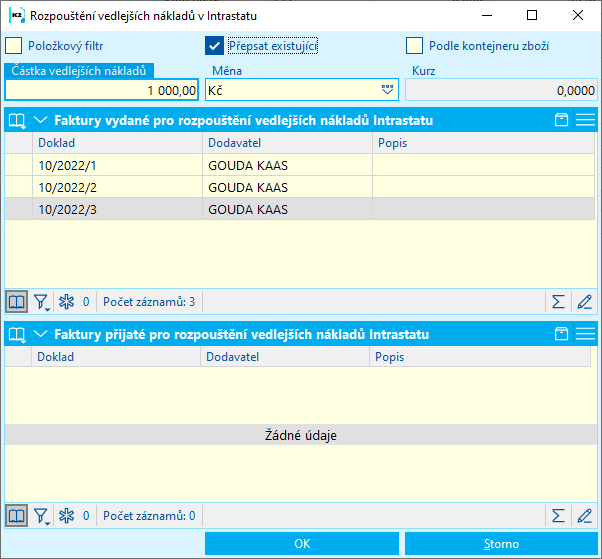Viewport: 602px width, 559px height.
Task: Open the Měna currency dropdown
Action: click(x=388, y=90)
